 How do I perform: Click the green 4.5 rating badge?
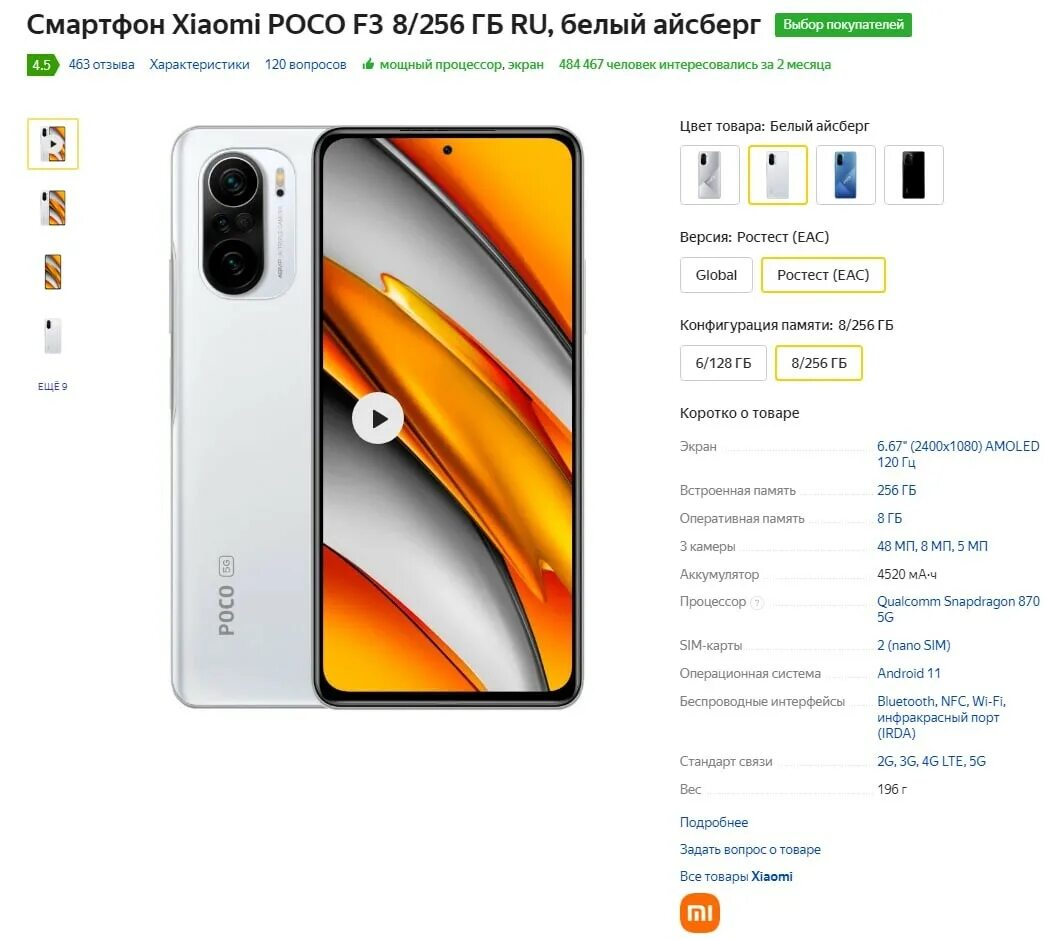click(x=42, y=65)
